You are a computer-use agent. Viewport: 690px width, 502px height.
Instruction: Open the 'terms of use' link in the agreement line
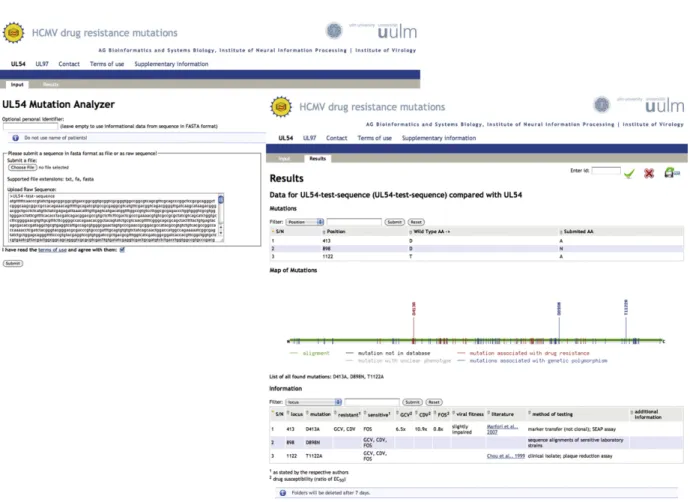[52, 250]
